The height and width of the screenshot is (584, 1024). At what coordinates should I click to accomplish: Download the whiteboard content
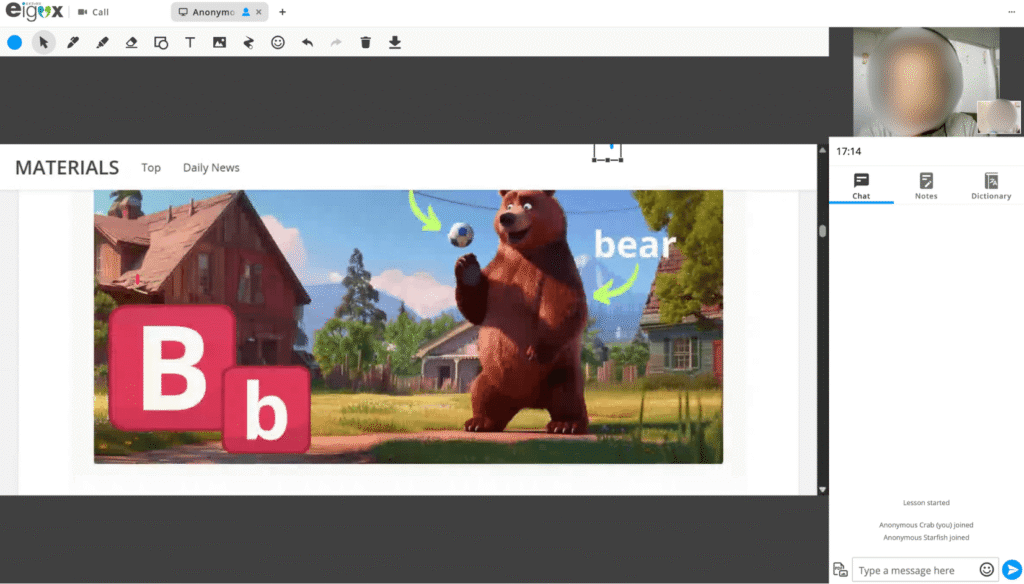pyautogui.click(x=395, y=42)
